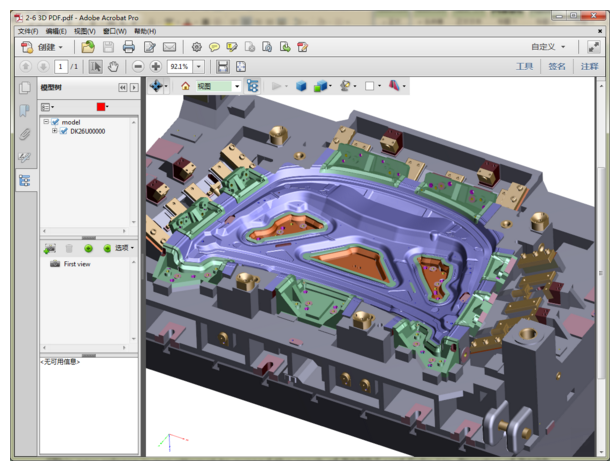Image resolution: width=615 pixels, height=468 pixels.
Task: Select the First view entry
Action: tap(77, 264)
